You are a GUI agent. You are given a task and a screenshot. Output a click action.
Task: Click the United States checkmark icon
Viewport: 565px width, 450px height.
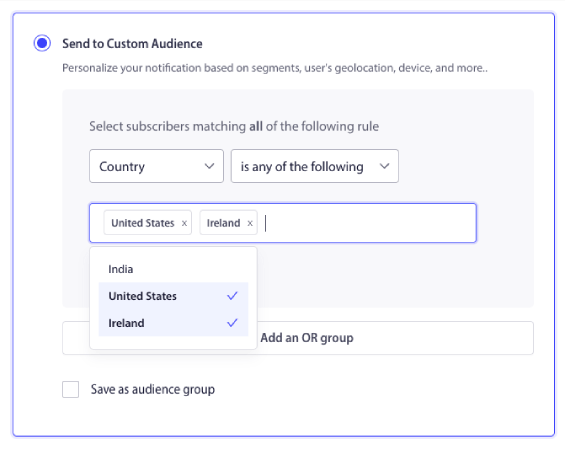[232, 296]
